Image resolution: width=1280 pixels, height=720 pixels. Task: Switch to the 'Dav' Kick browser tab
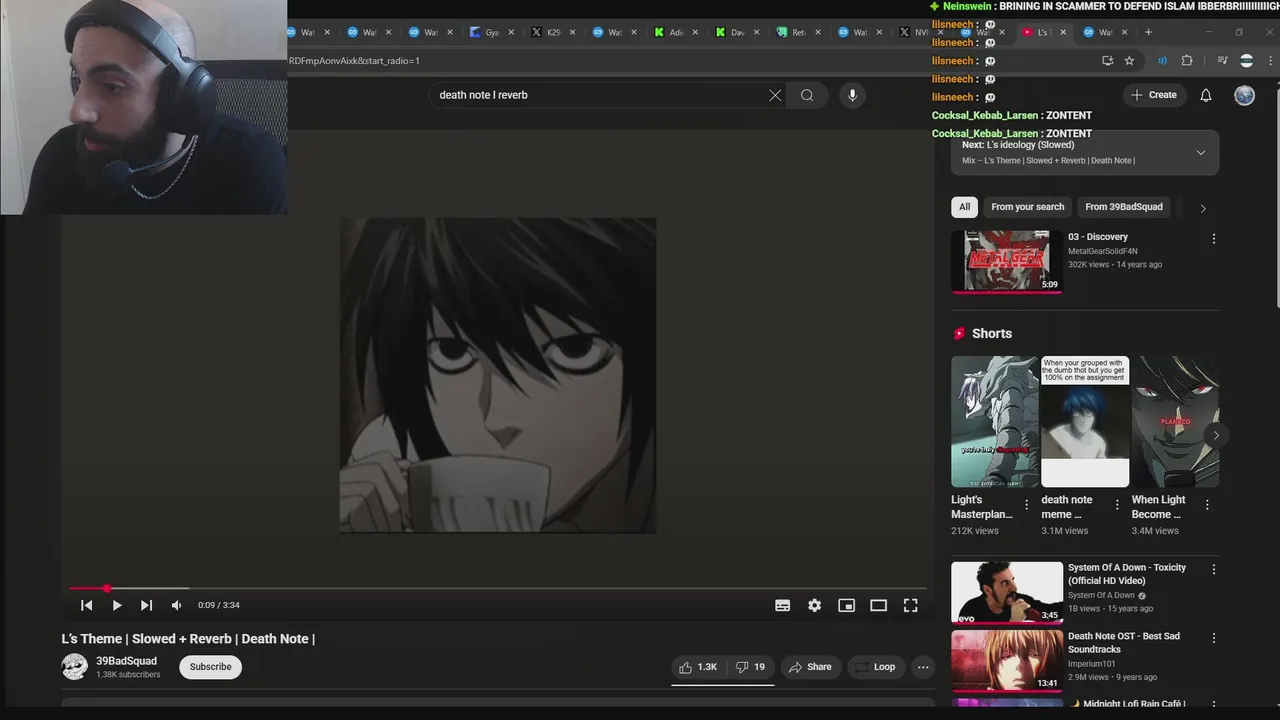coord(738,32)
